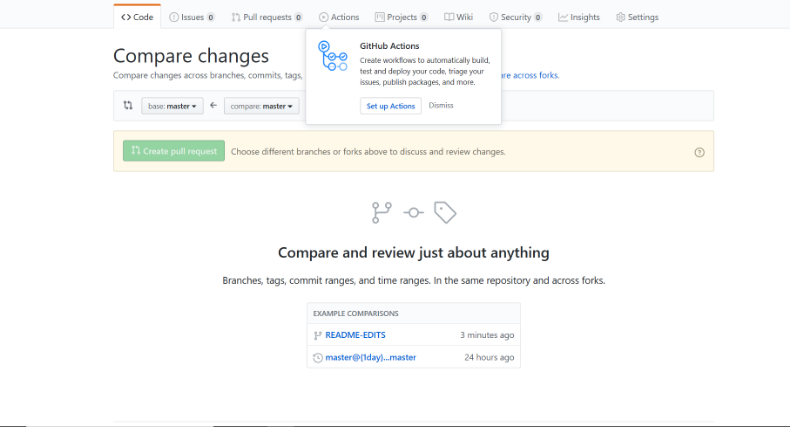Open the Issues tab
Image resolution: width=790 pixels, height=427 pixels.
pos(191,17)
